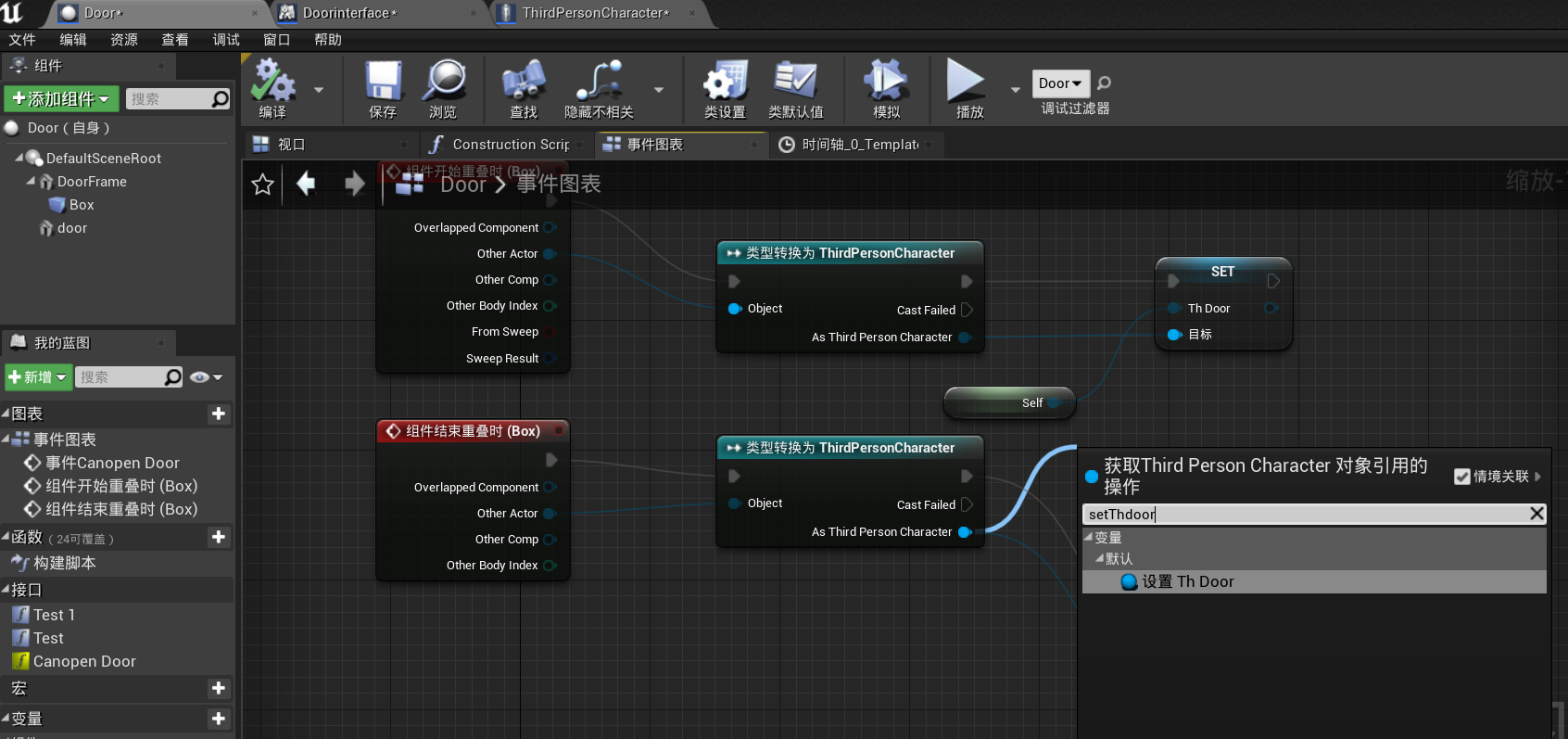Select 设置 Th Door search result
The image size is (1568, 739).
pos(1187,581)
